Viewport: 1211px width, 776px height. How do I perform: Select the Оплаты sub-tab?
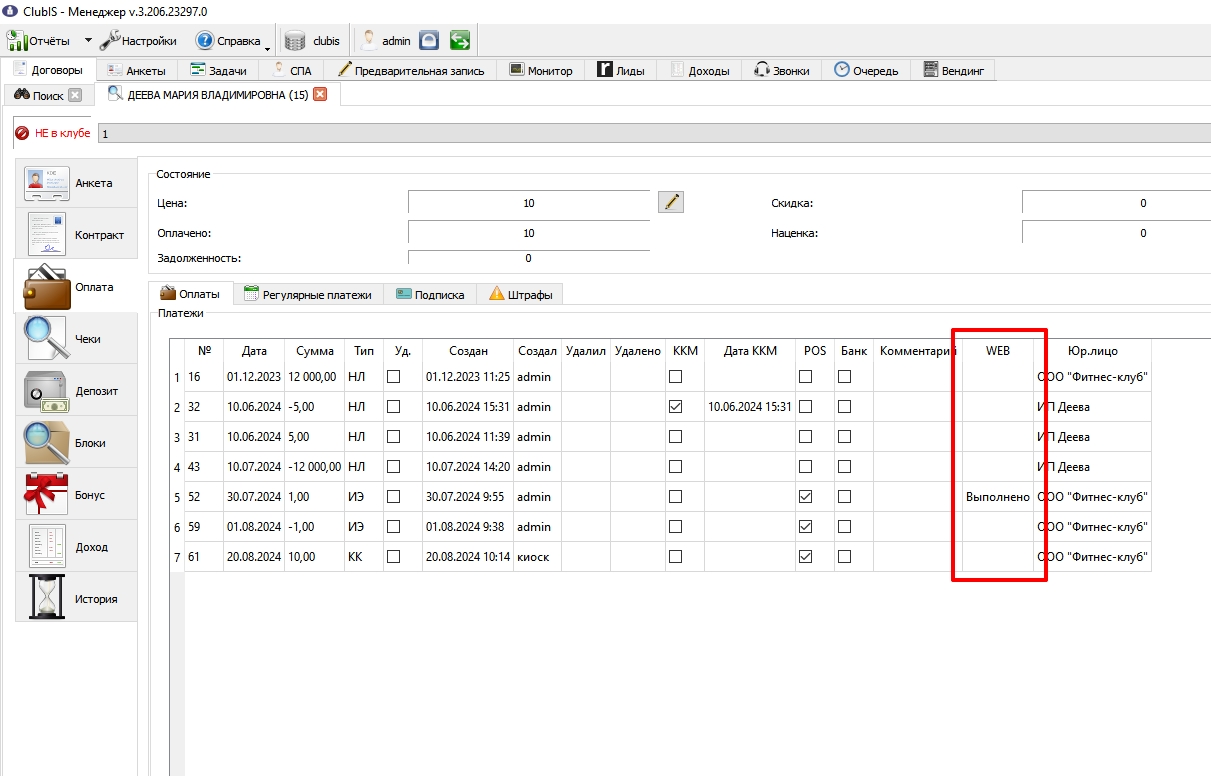[191, 294]
